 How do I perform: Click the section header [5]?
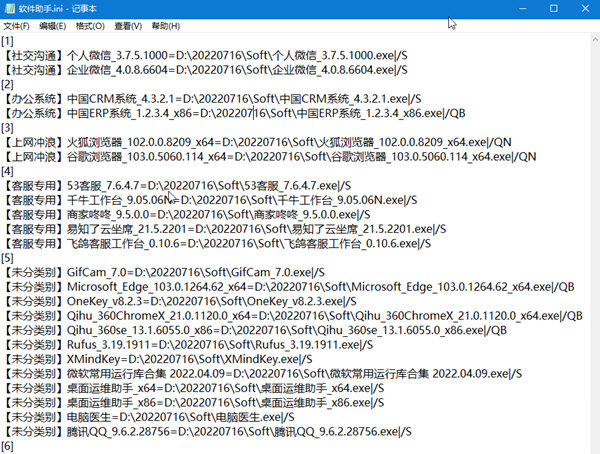pos(7,258)
